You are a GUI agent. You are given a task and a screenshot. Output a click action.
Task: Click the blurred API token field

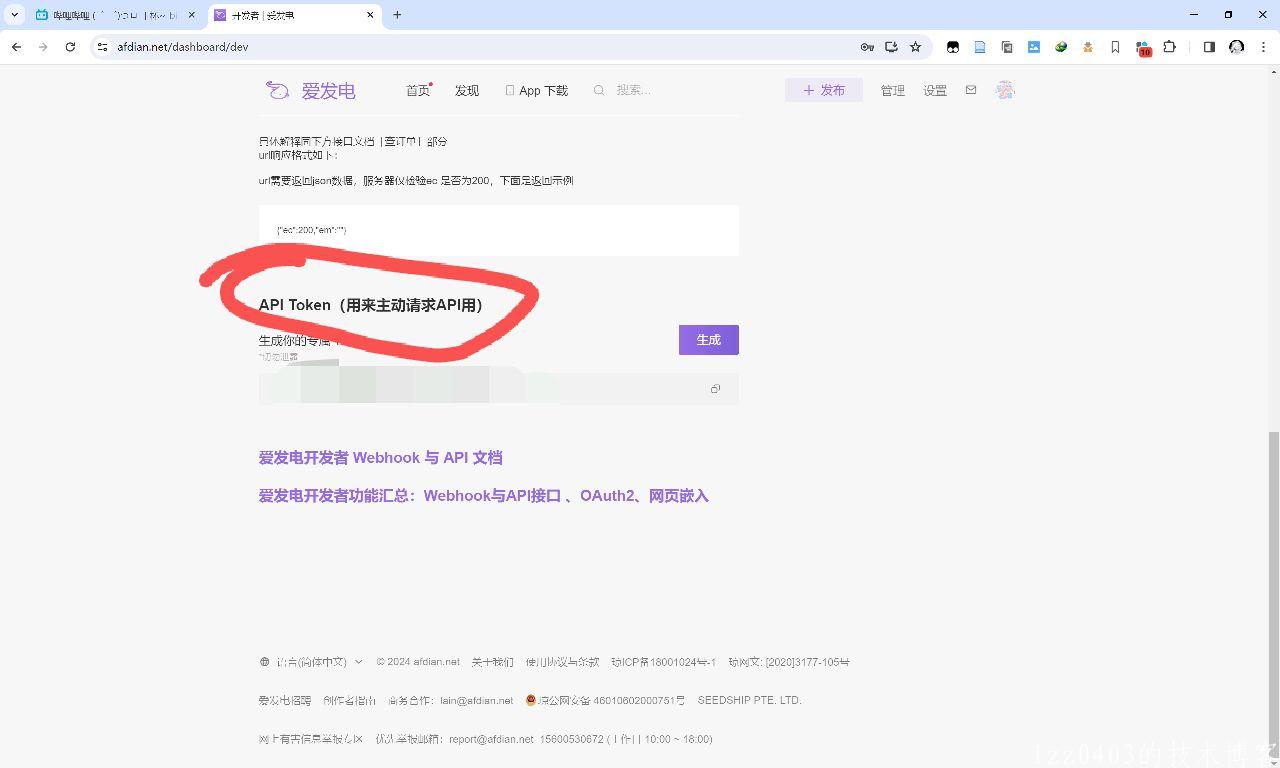499,389
